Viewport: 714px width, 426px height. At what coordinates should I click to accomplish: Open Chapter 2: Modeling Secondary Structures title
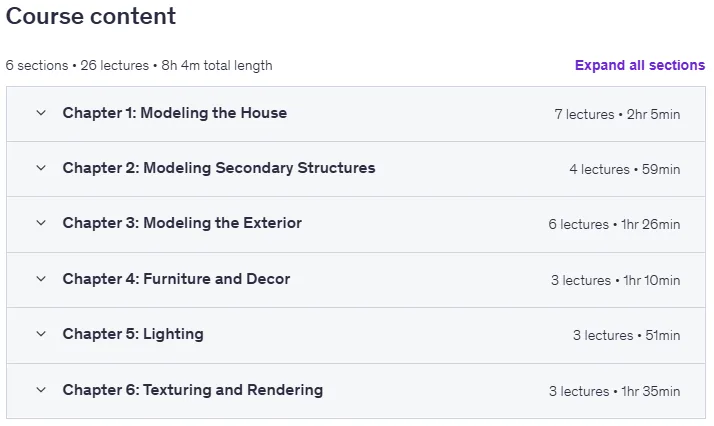click(219, 168)
